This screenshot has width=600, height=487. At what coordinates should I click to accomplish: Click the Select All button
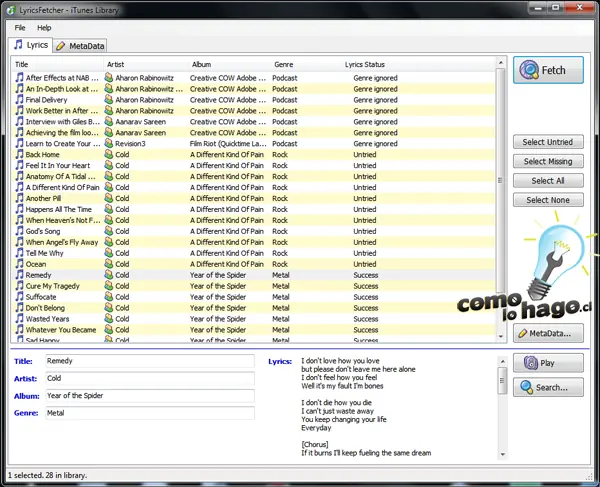click(x=548, y=181)
